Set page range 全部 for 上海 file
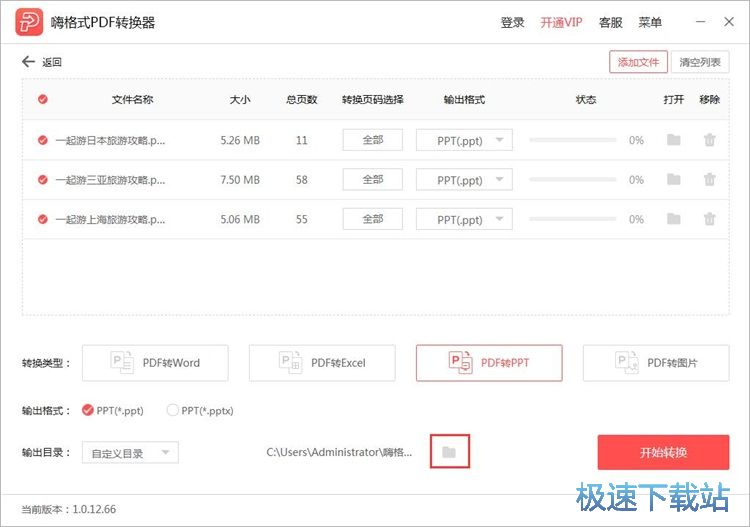This screenshot has width=750, height=527. tap(373, 219)
